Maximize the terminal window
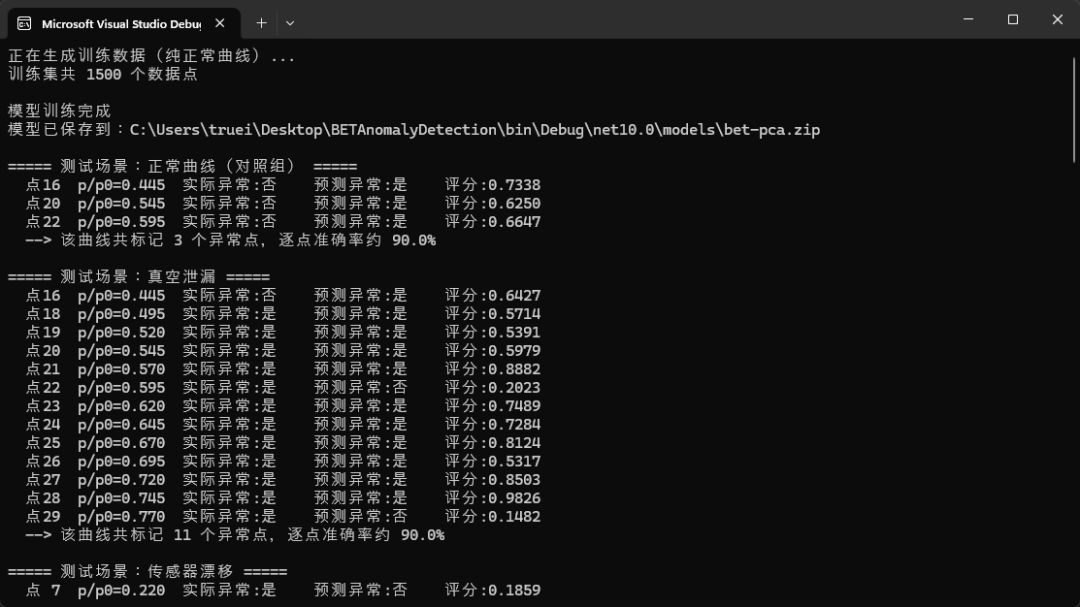This screenshot has height=607, width=1080. click(x=1012, y=19)
